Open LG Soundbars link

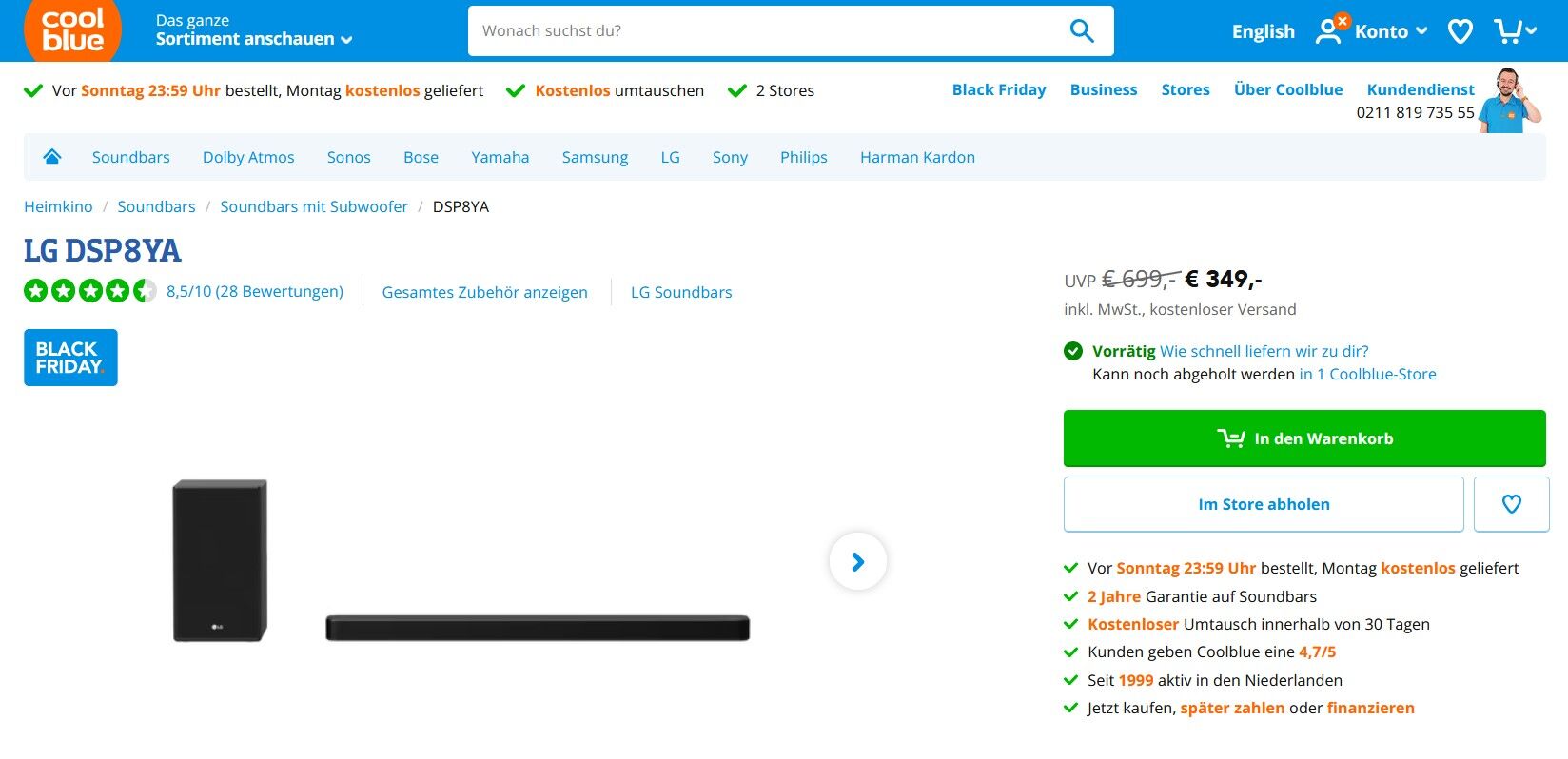(x=681, y=292)
